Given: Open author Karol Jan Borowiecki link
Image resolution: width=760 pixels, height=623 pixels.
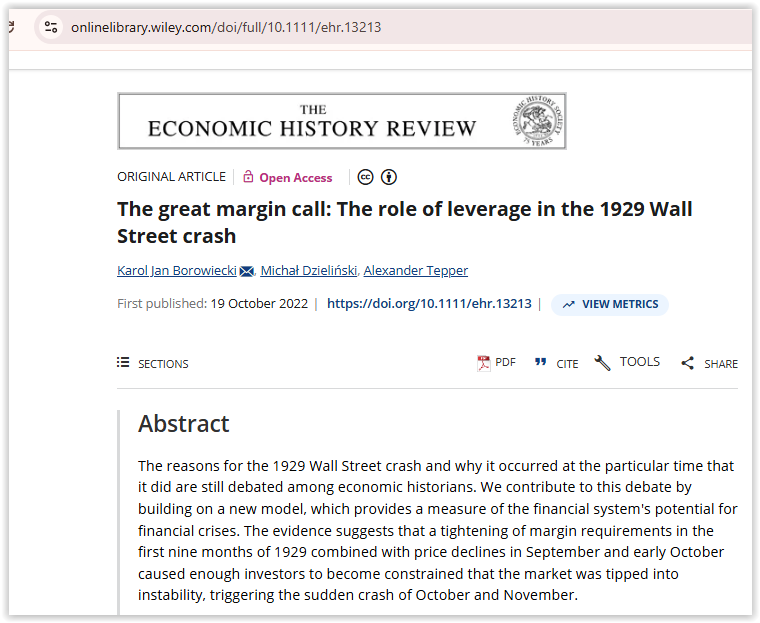Looking at the screenshot, I should (x=177, y=270).
